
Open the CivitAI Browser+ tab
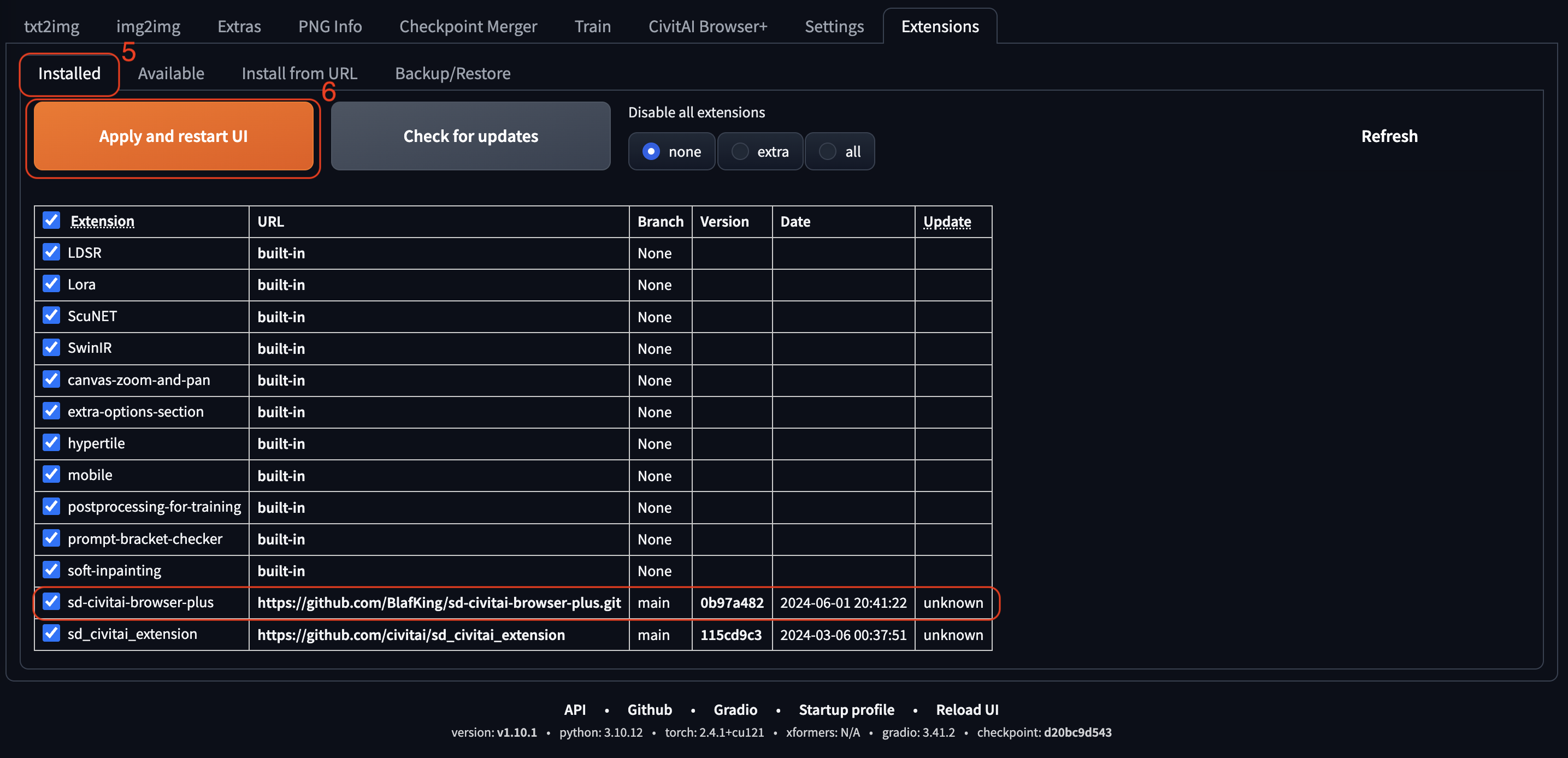[x=708, y=27]
